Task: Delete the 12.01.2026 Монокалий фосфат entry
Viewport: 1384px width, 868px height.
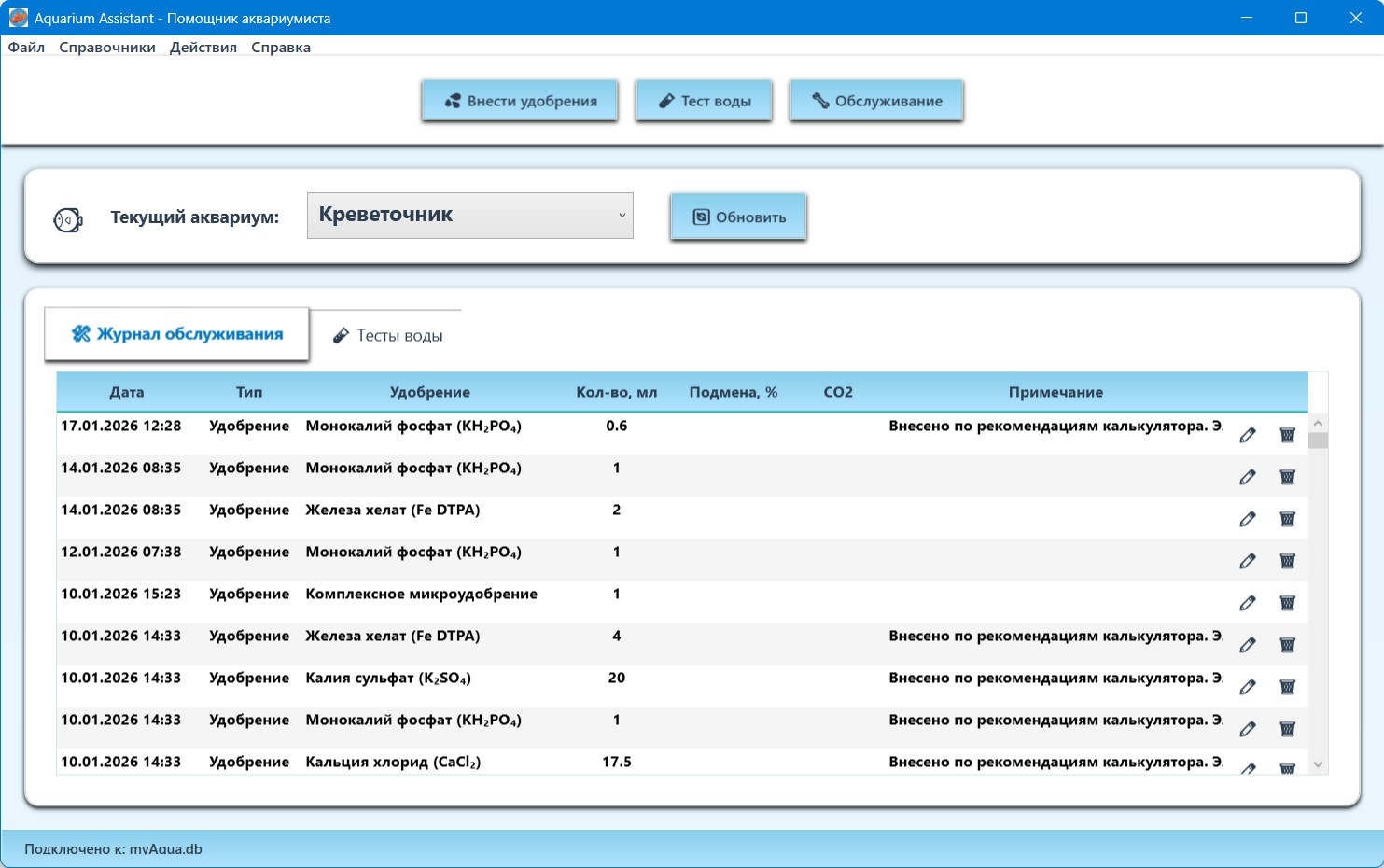Action: 1287,561
